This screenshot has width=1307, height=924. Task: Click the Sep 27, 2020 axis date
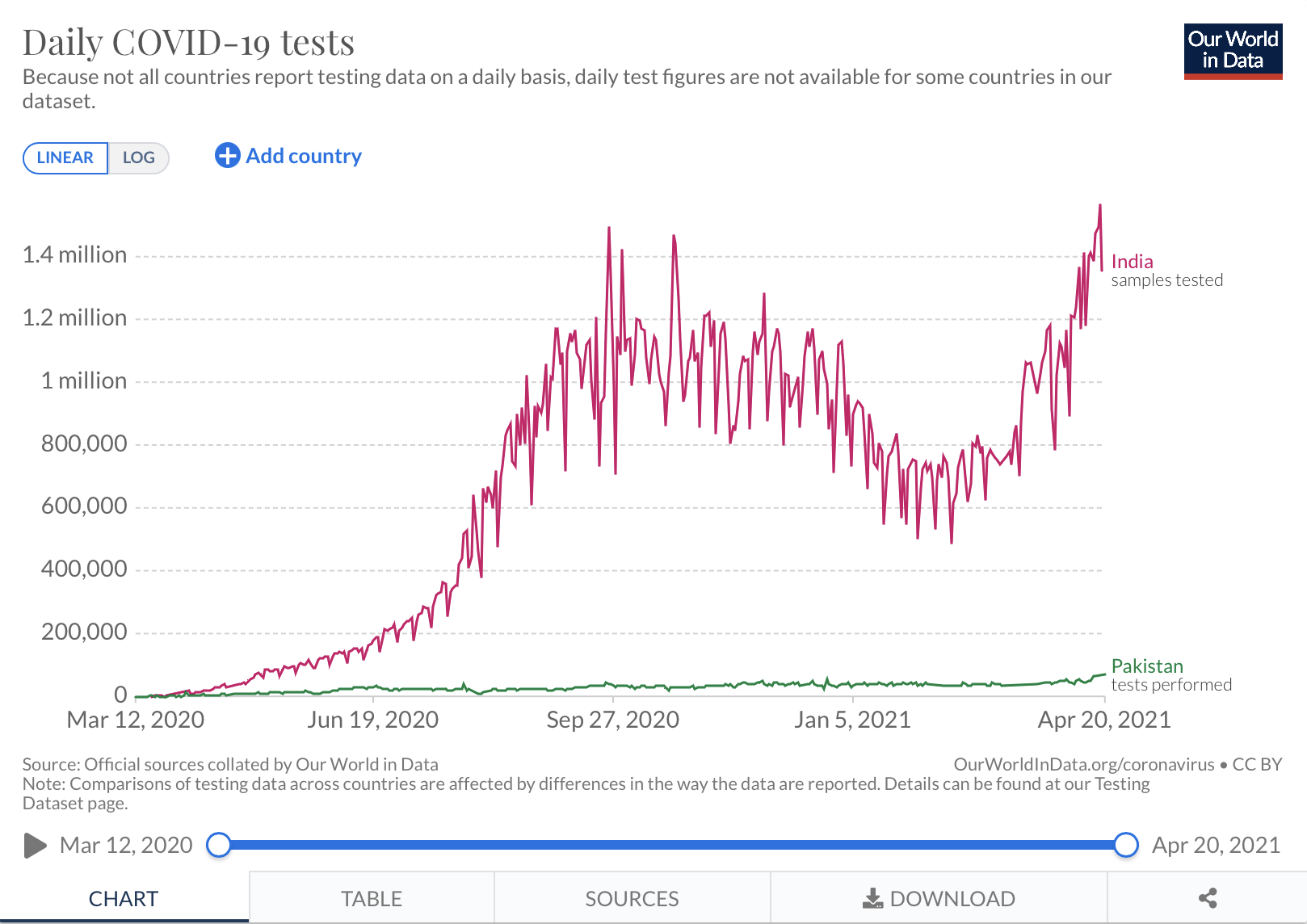[x=613, y=720]
